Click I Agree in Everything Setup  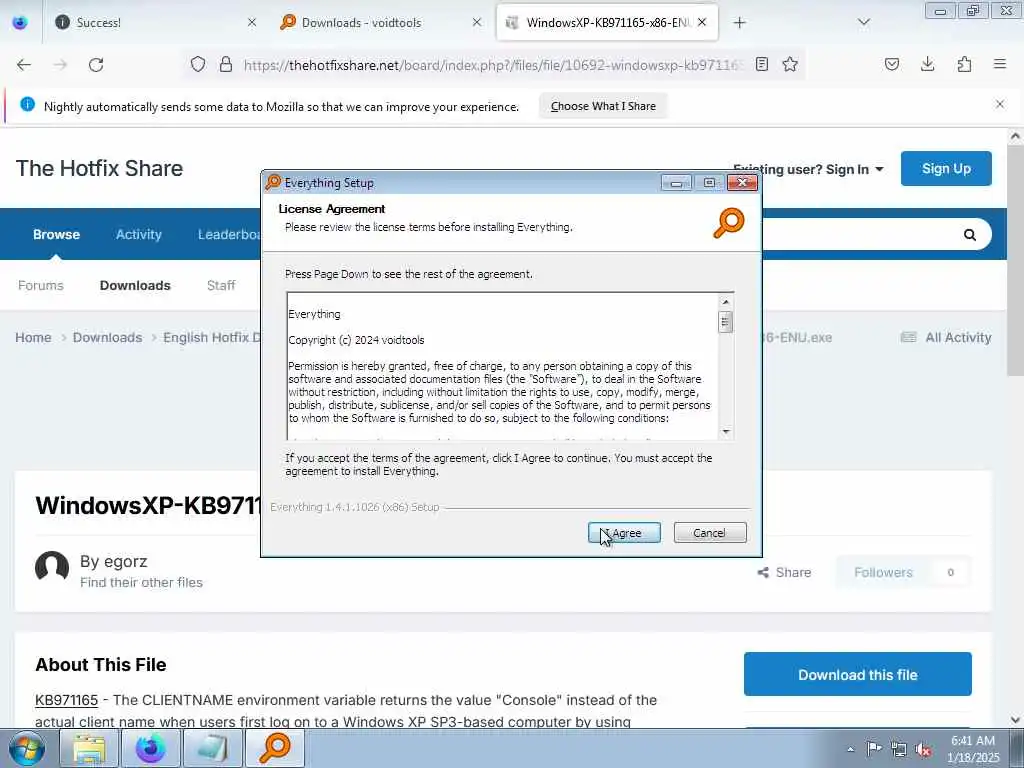(x=624, y=533)
